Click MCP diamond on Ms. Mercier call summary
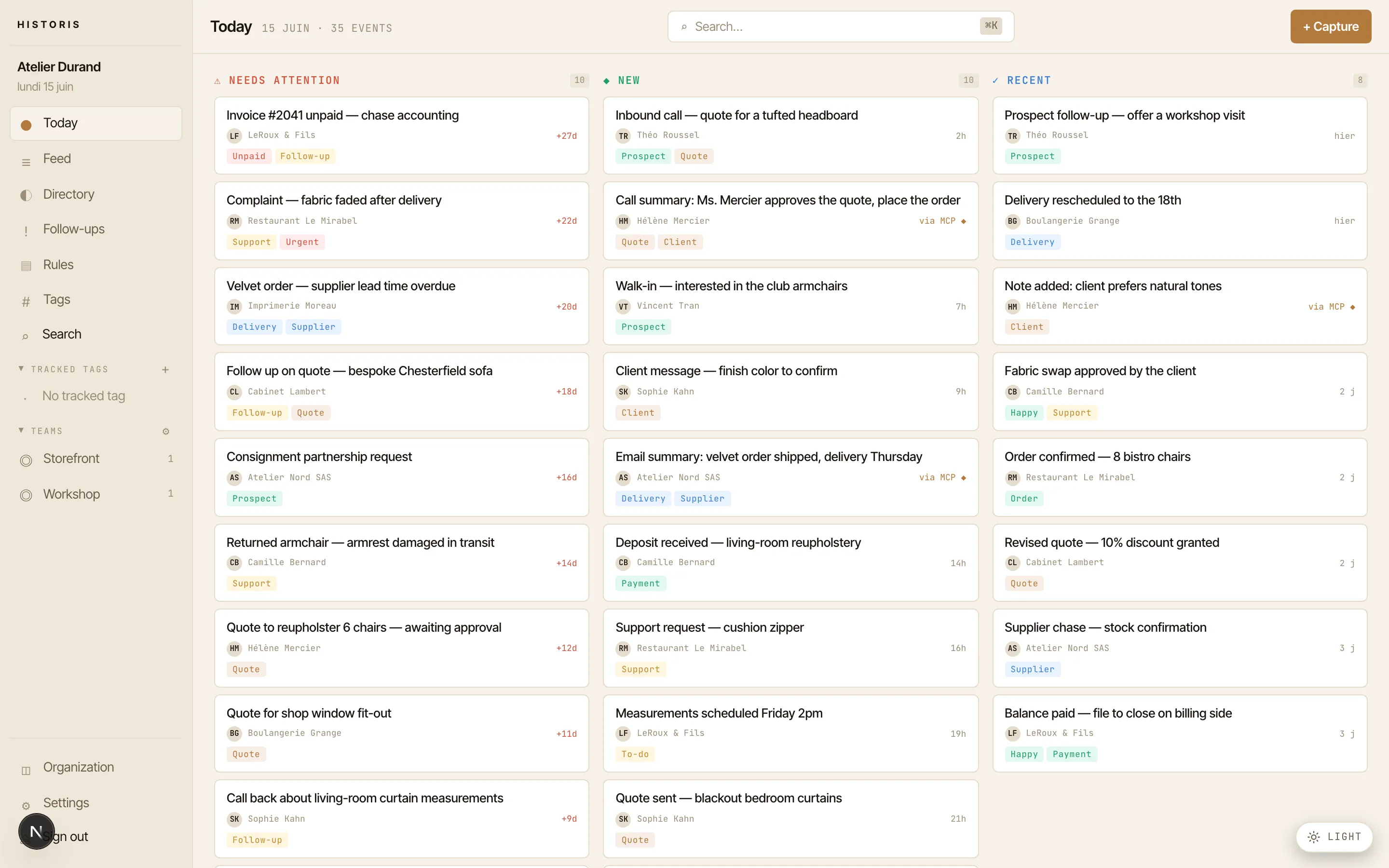Screen dimensions: 1389x868 click(x=963, y=221)
